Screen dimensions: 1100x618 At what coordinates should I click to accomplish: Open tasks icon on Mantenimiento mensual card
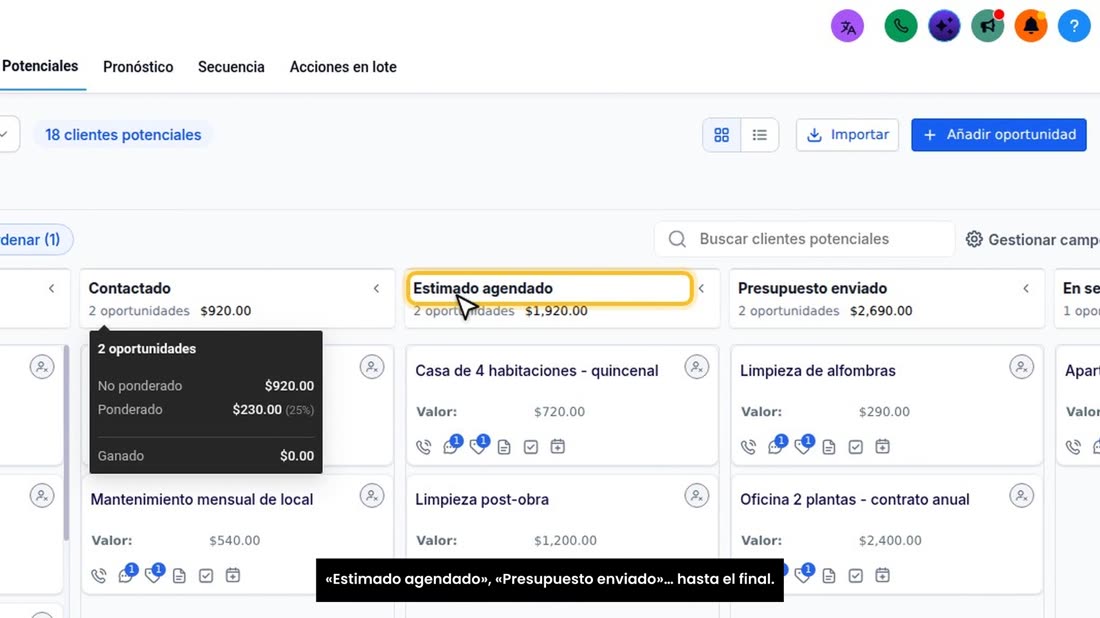[x=206, y=576]
